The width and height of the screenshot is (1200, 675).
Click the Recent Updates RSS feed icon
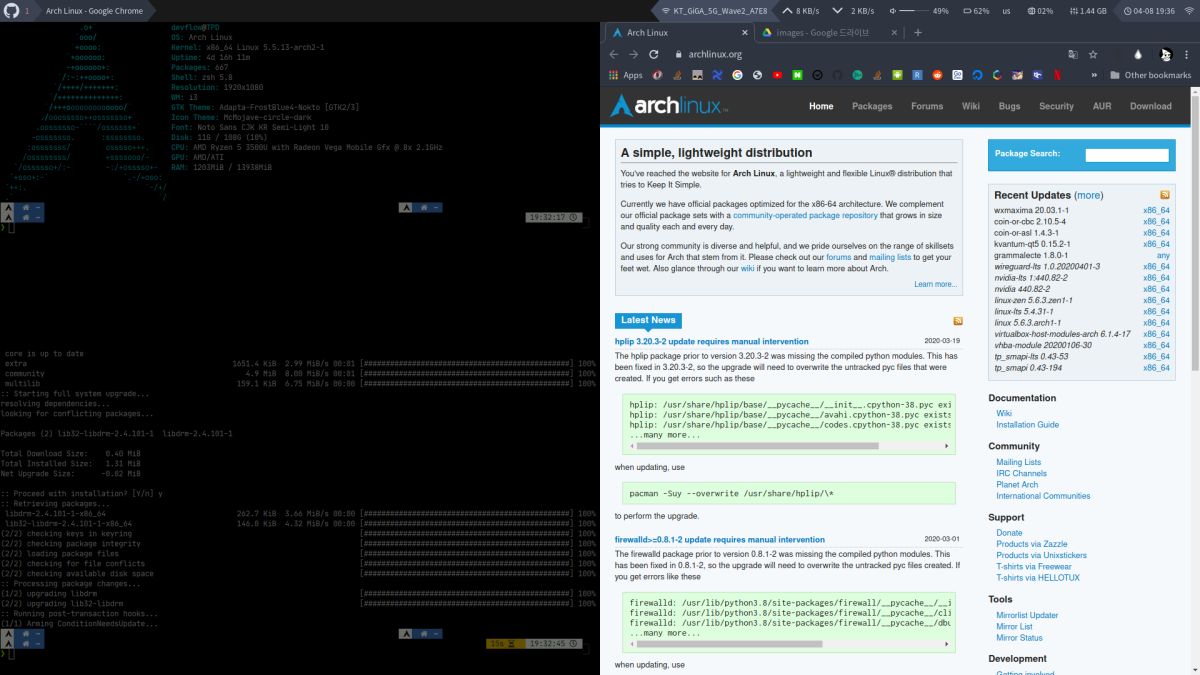[1165, 195]
